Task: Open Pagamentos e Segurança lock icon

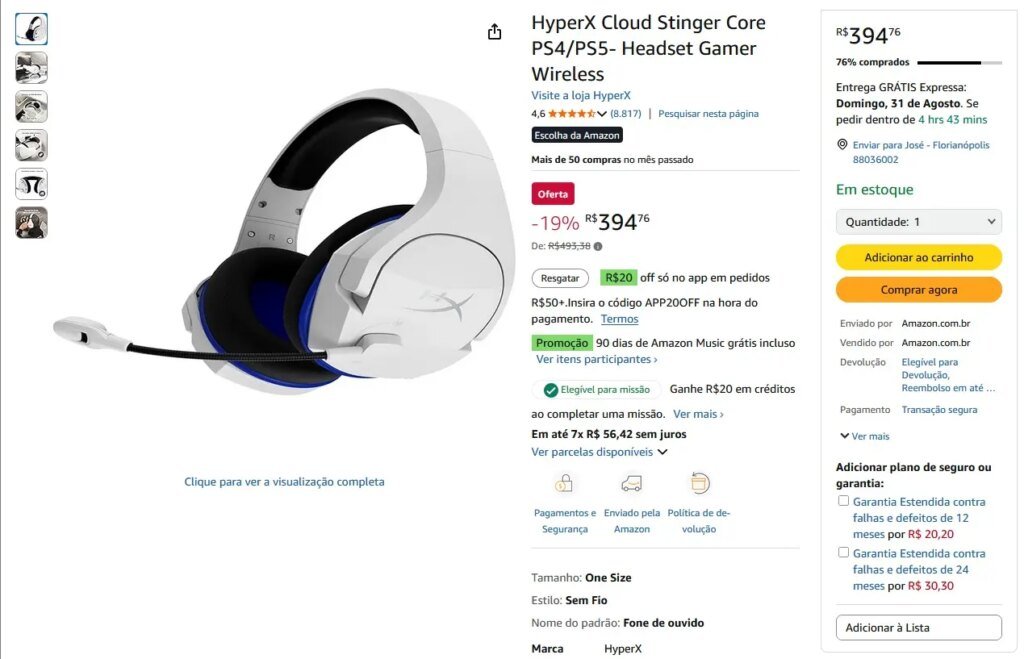Action: [x=564, y=483]
